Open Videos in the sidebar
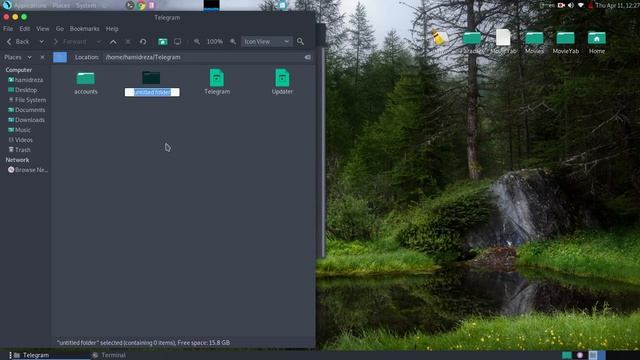 pyautogui.click(x=21, y=140)
